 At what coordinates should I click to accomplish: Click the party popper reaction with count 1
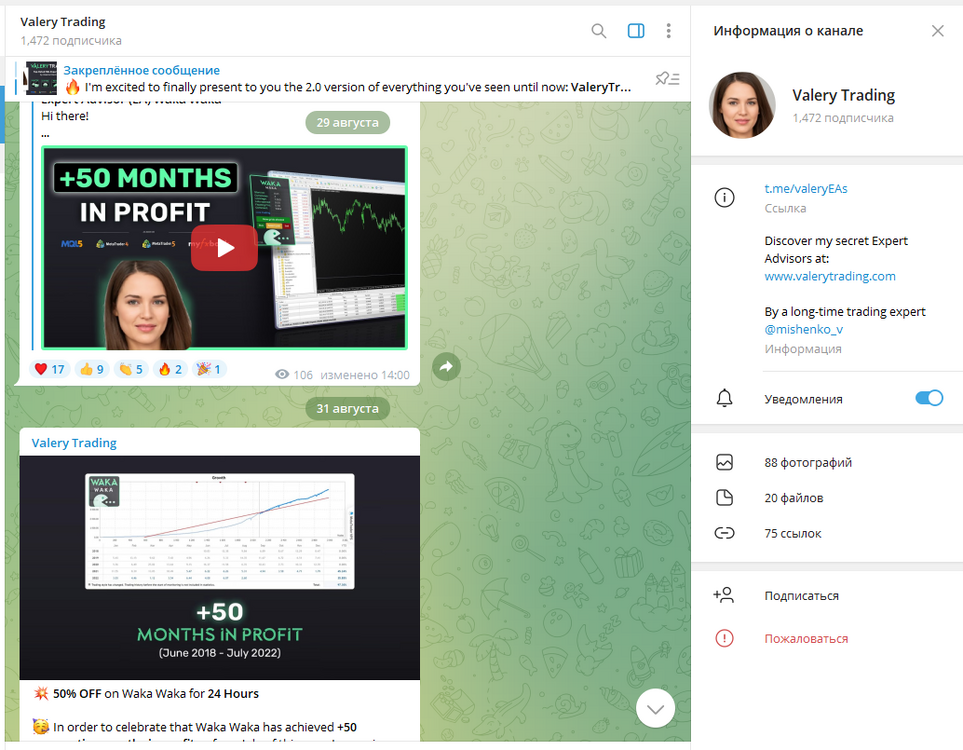coord(209,369)
